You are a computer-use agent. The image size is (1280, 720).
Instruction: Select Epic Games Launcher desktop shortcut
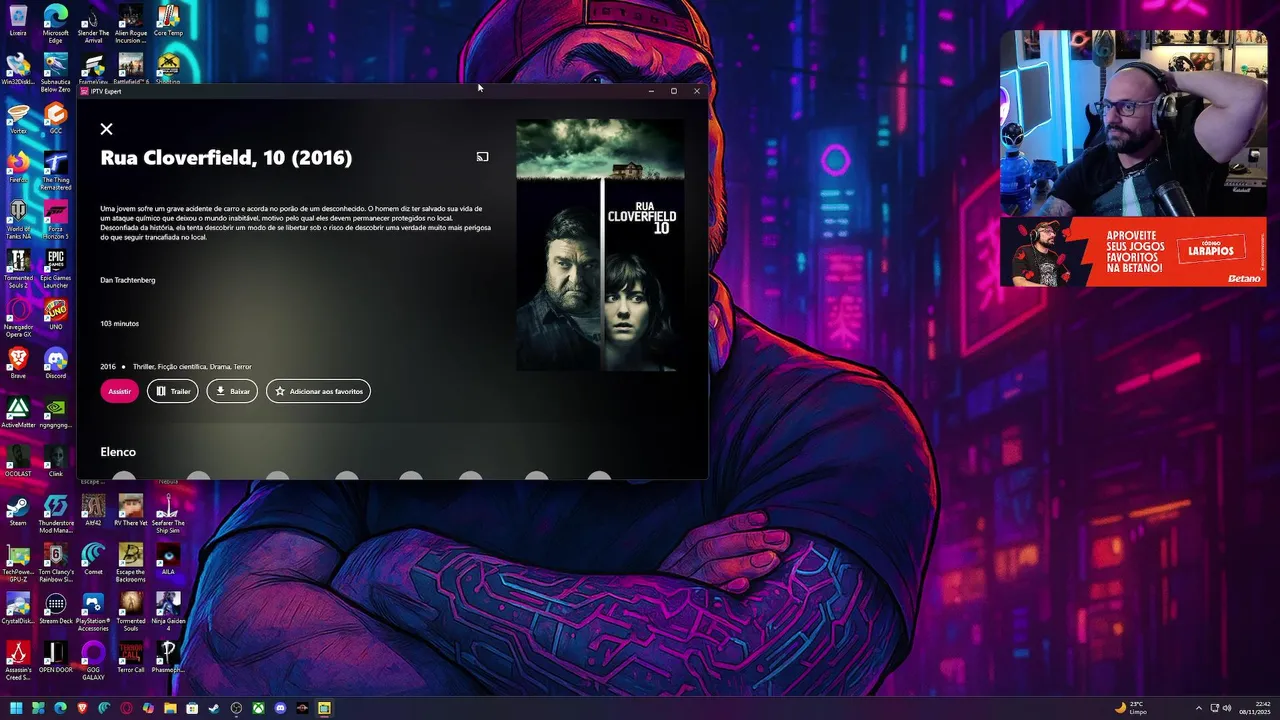(x=56, y=269)
